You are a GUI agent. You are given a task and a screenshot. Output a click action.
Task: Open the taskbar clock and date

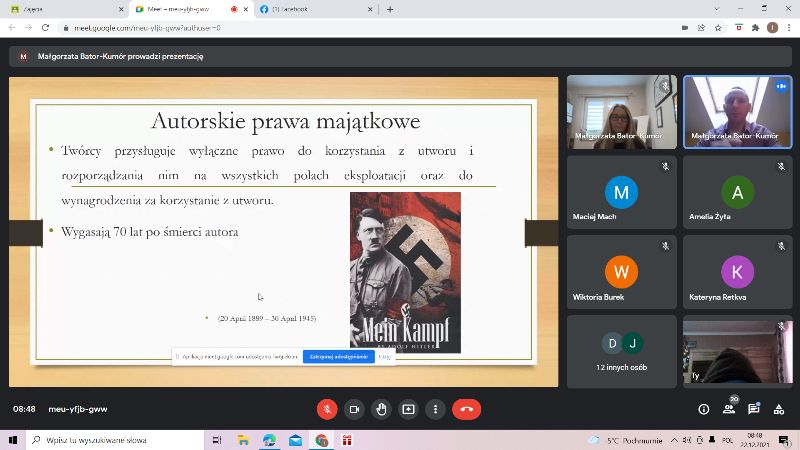[755, 440]
